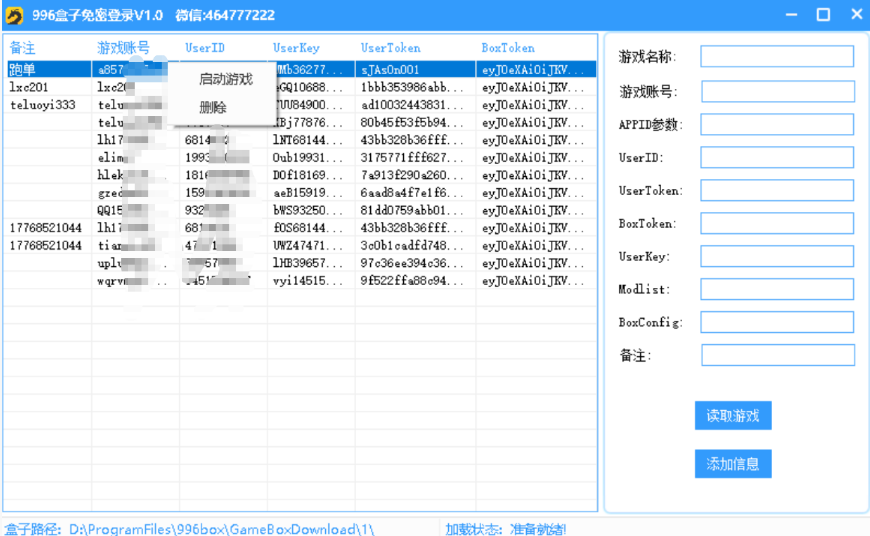The image size is (870, 536).
Task: Click into the BoxToken field
Action: tap(777, 224)
